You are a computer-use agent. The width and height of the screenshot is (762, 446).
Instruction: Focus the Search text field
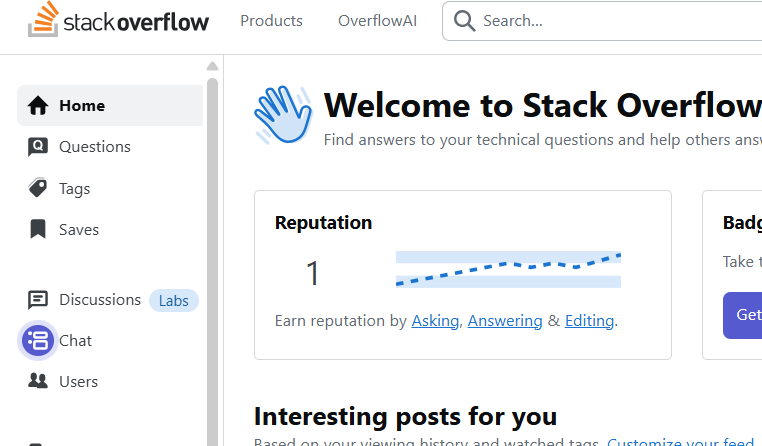(600, 21)
